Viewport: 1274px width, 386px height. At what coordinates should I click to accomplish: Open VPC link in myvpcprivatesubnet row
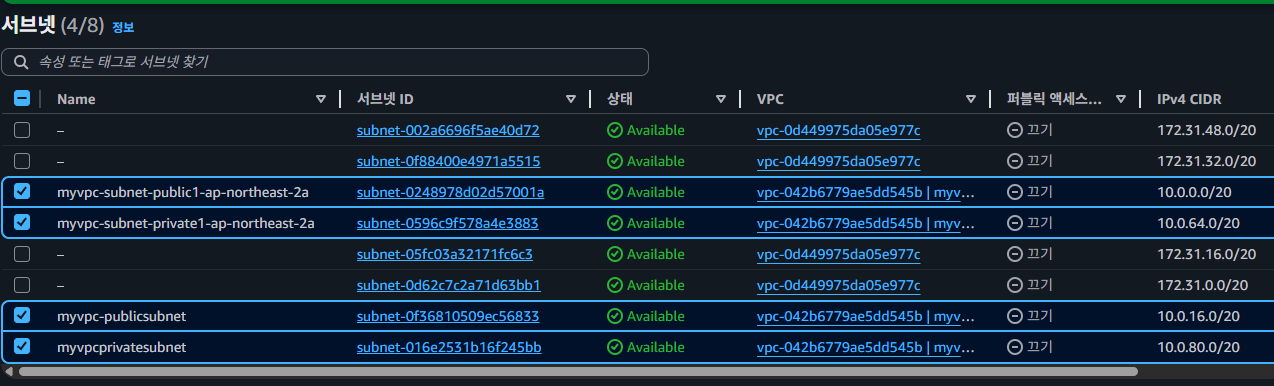pos(866,347)
